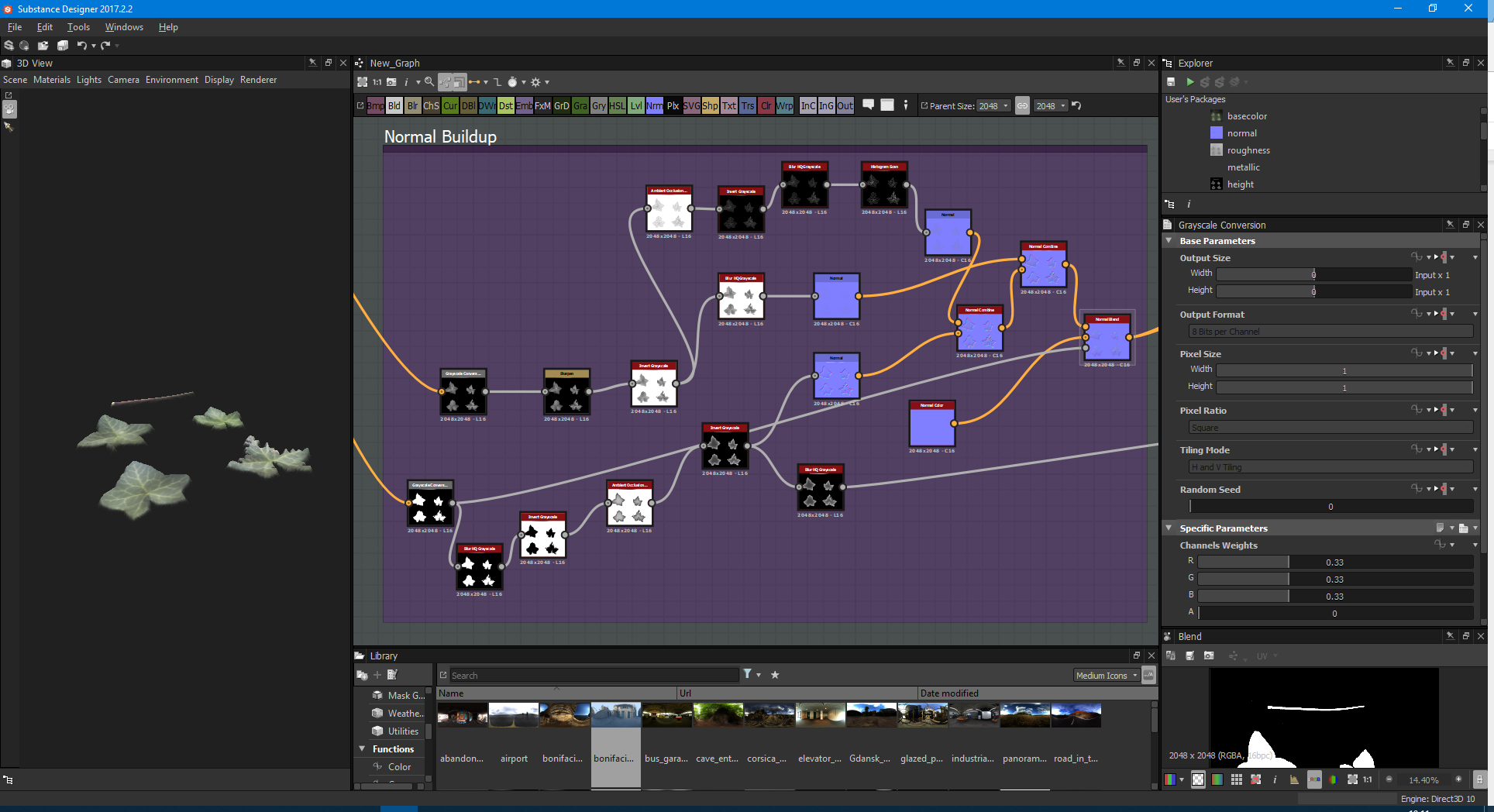This screenshot has height=812, width=1494.
Task: Open the Environment menu in 3D View
Action: pyautogui.click(x=172, y=80)
